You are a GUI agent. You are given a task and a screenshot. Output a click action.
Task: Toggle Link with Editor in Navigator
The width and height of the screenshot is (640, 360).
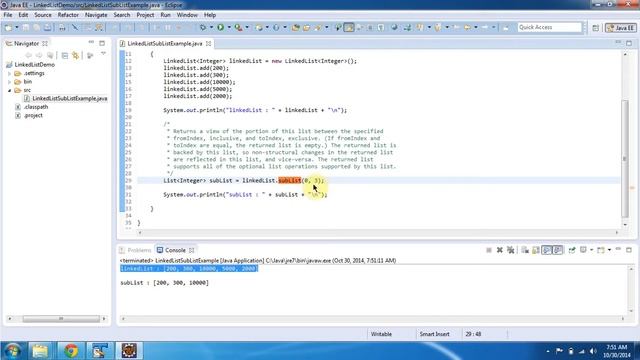76,55
